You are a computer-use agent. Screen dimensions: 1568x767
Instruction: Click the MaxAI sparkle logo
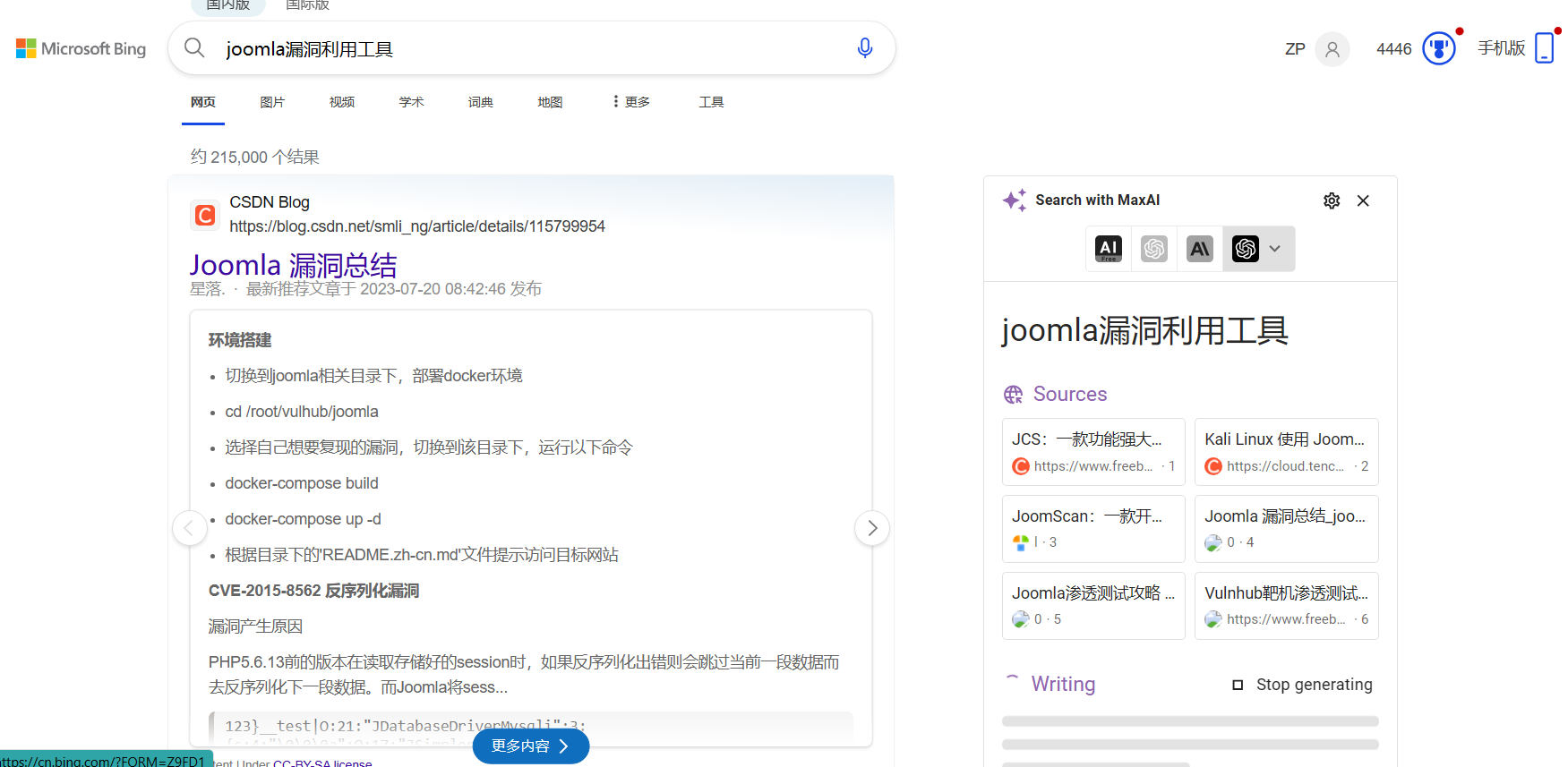(x=1015, y=200)
